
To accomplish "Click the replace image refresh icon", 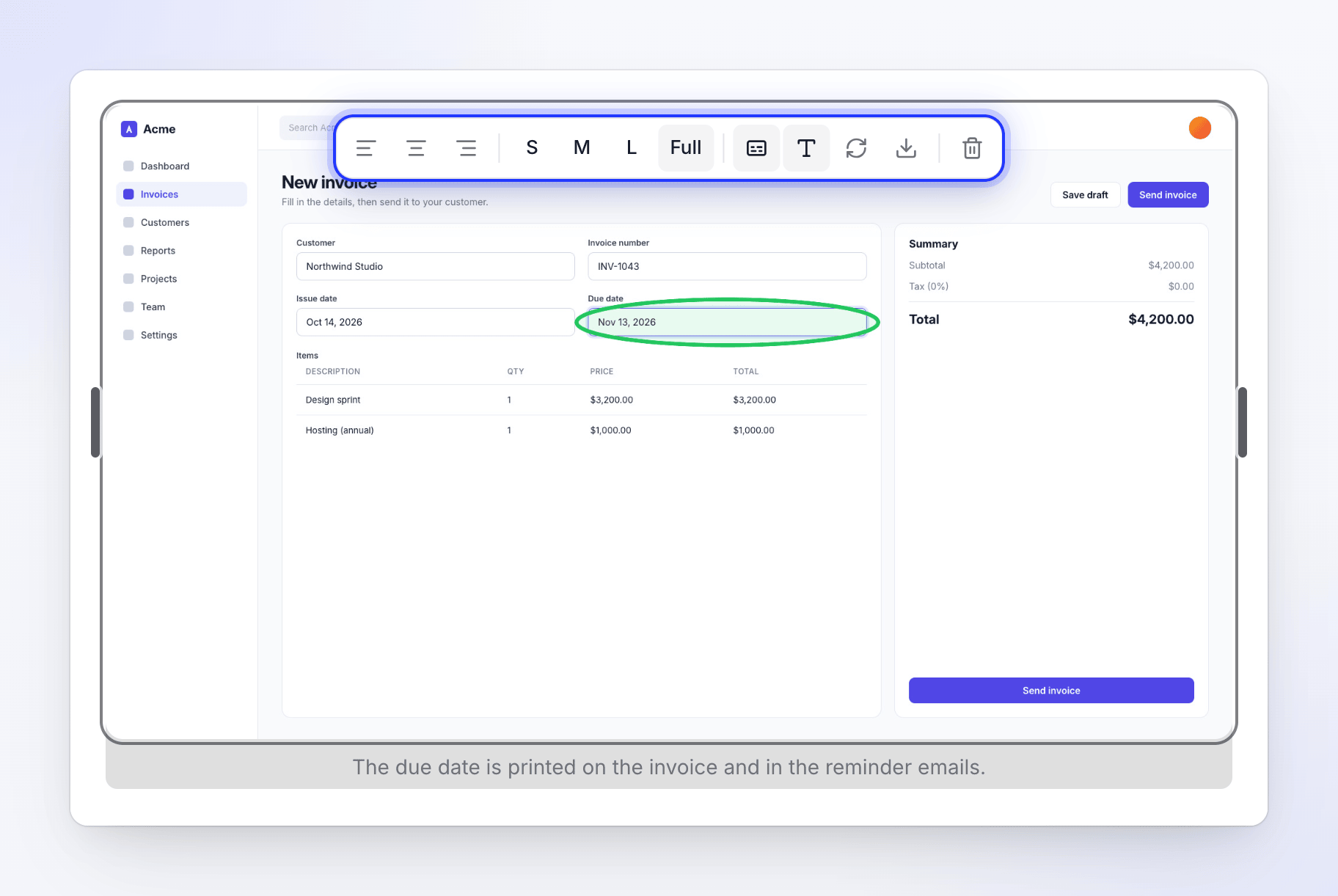I will pos(856,148).
